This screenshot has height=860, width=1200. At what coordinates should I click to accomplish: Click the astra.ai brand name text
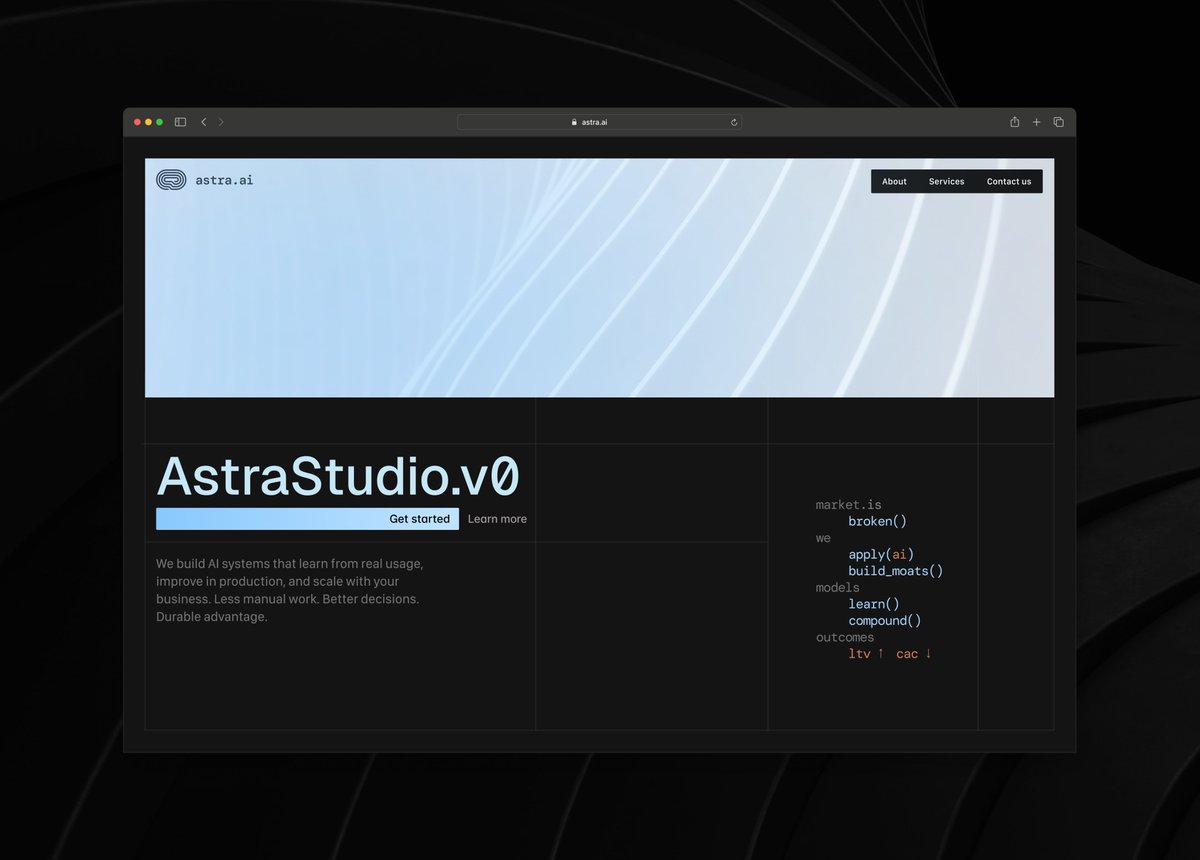(x=224, y=180)
